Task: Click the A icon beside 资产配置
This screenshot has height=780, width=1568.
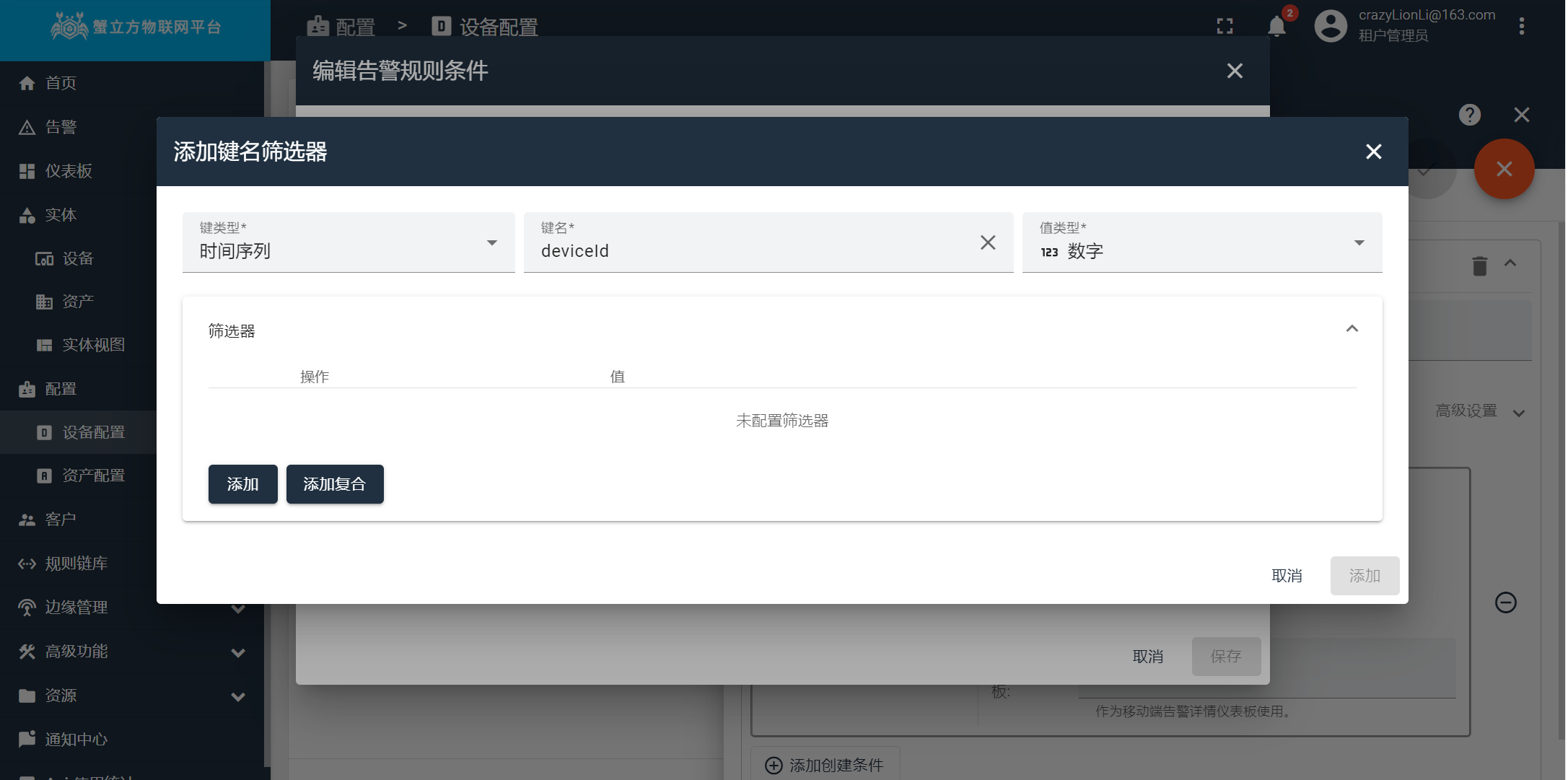Action: coord(45,476)
